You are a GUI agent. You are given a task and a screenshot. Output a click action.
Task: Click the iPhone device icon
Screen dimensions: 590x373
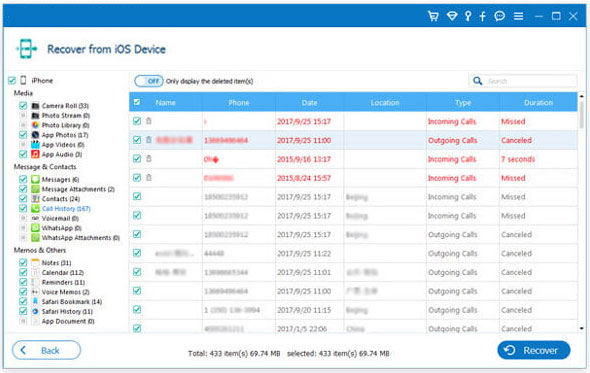23,80
